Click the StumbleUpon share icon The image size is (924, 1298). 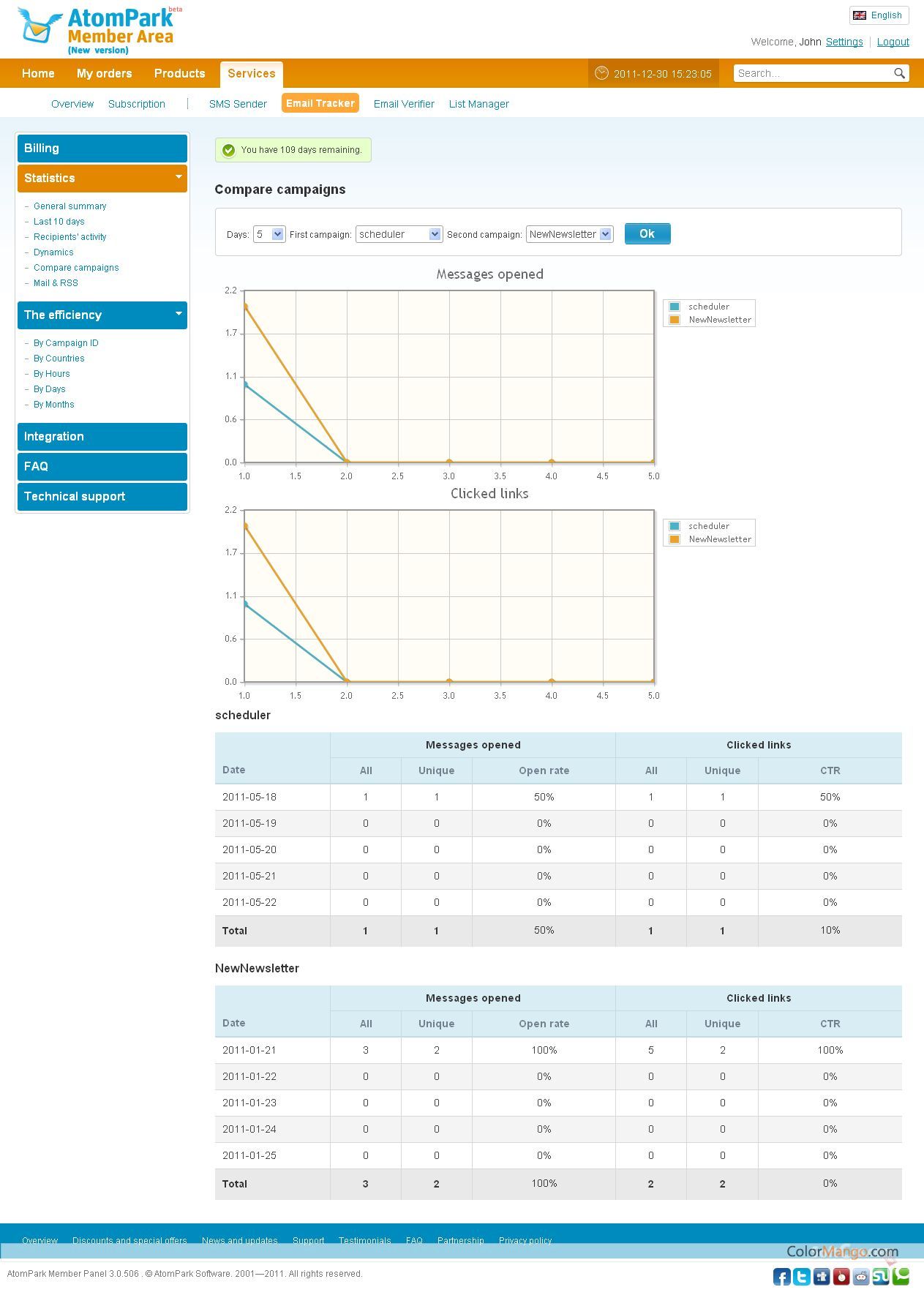(x=881, y=1277)
